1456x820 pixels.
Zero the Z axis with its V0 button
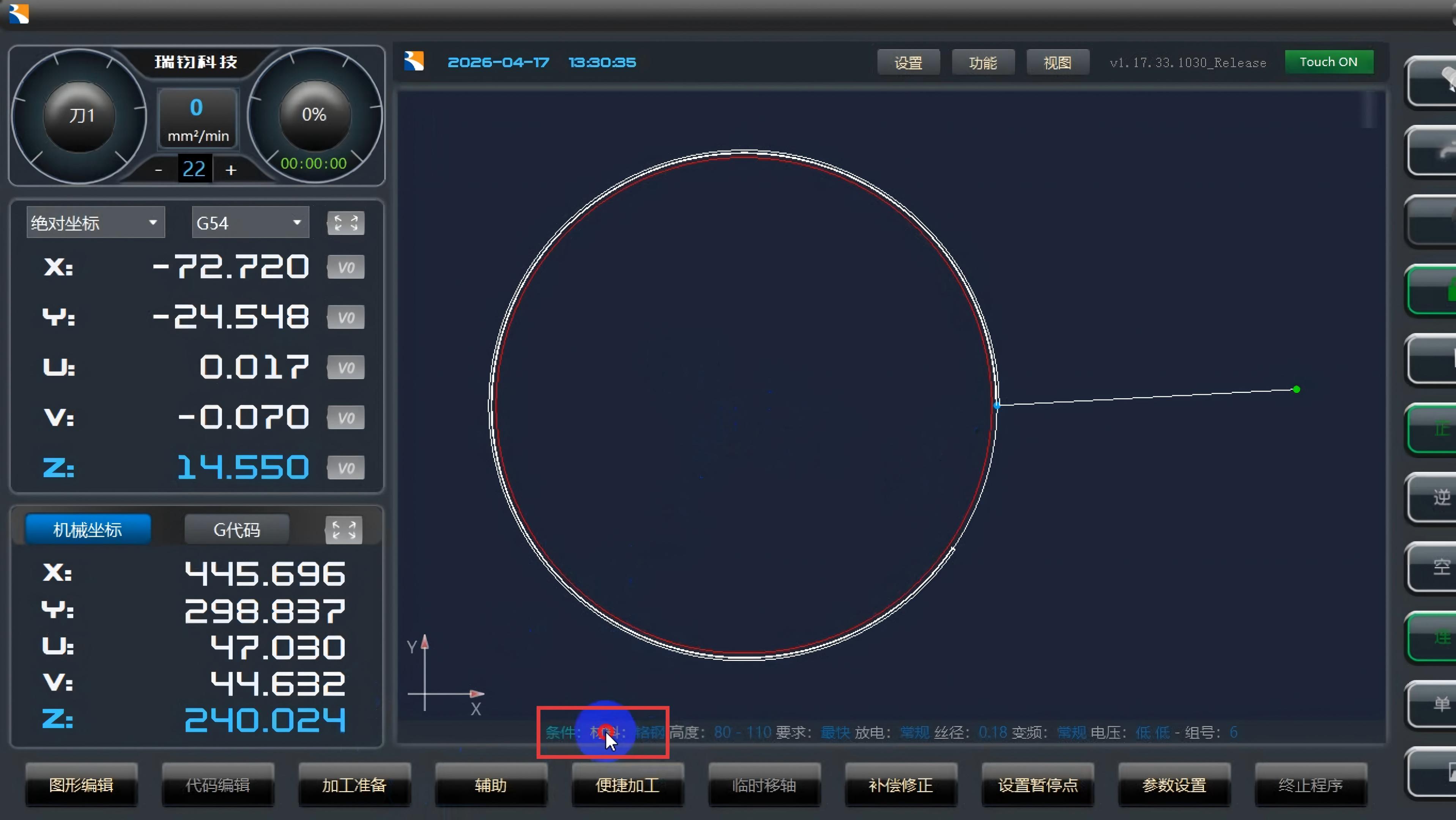coord(345,468)
